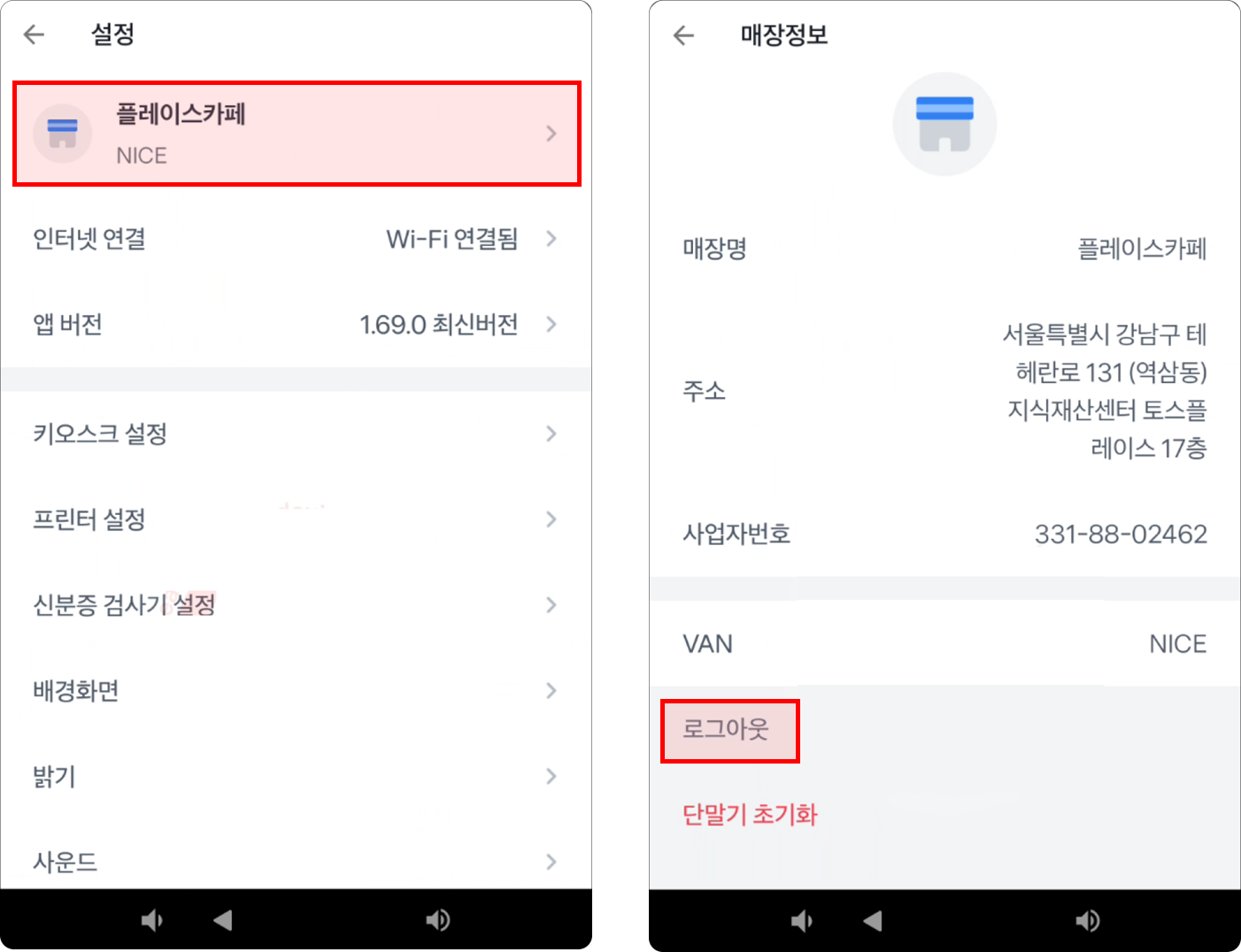Tap back triangle on left screen's bottom bar
1241x952 pixels.
pyautogui.click(x=223, y=920)
